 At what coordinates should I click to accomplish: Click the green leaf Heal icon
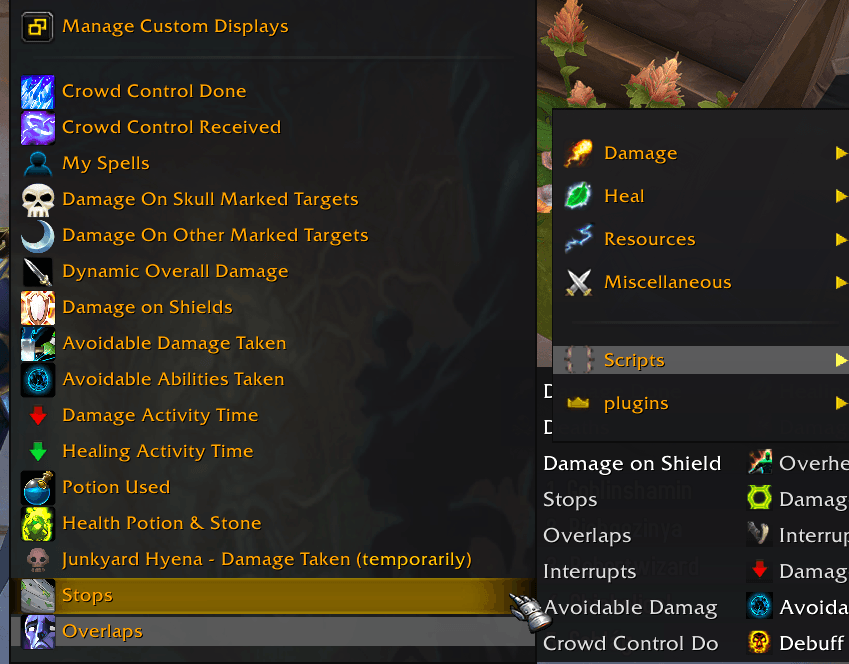578,196
